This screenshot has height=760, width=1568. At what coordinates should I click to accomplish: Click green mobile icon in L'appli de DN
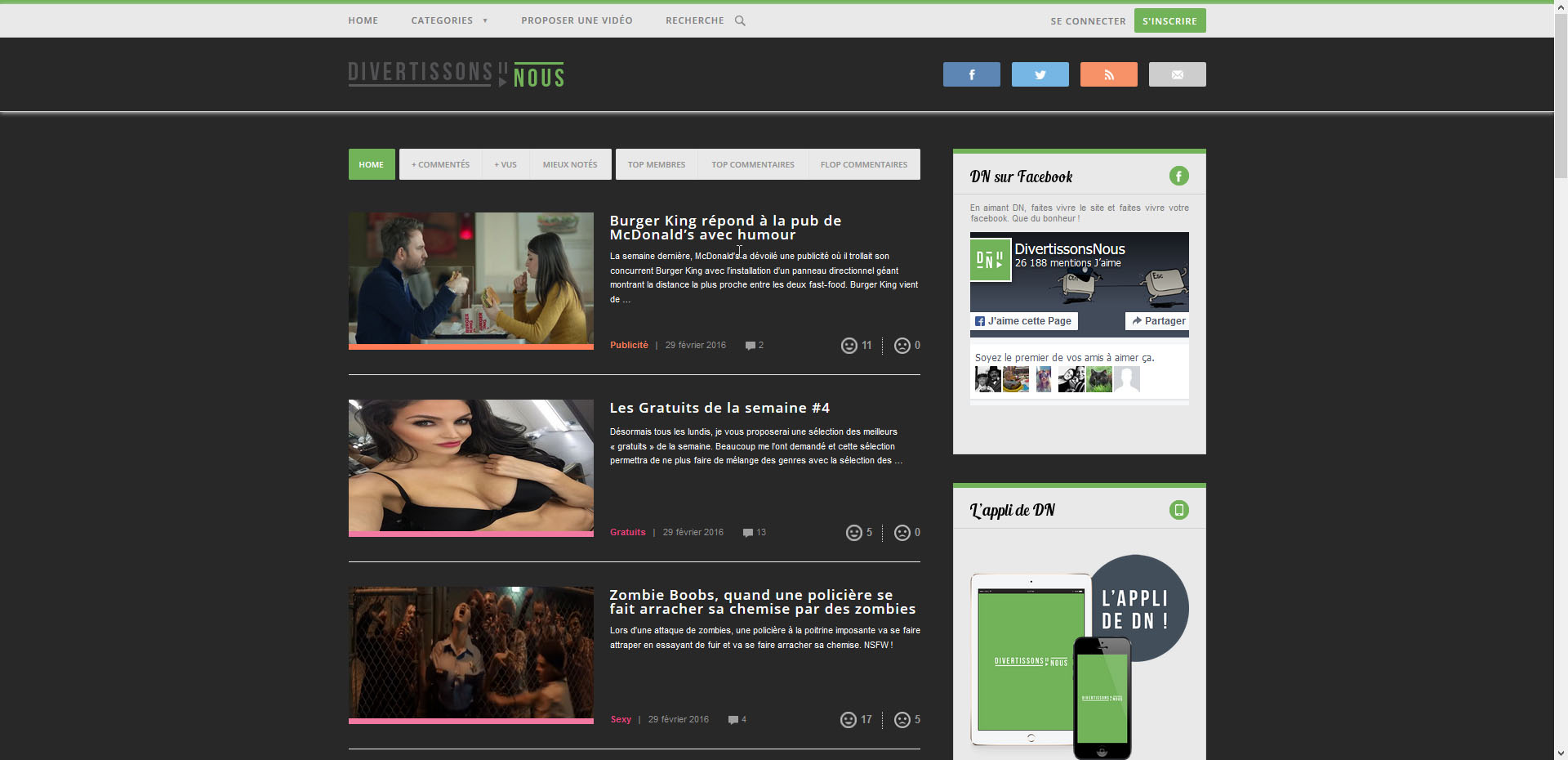coord(1178,510)
